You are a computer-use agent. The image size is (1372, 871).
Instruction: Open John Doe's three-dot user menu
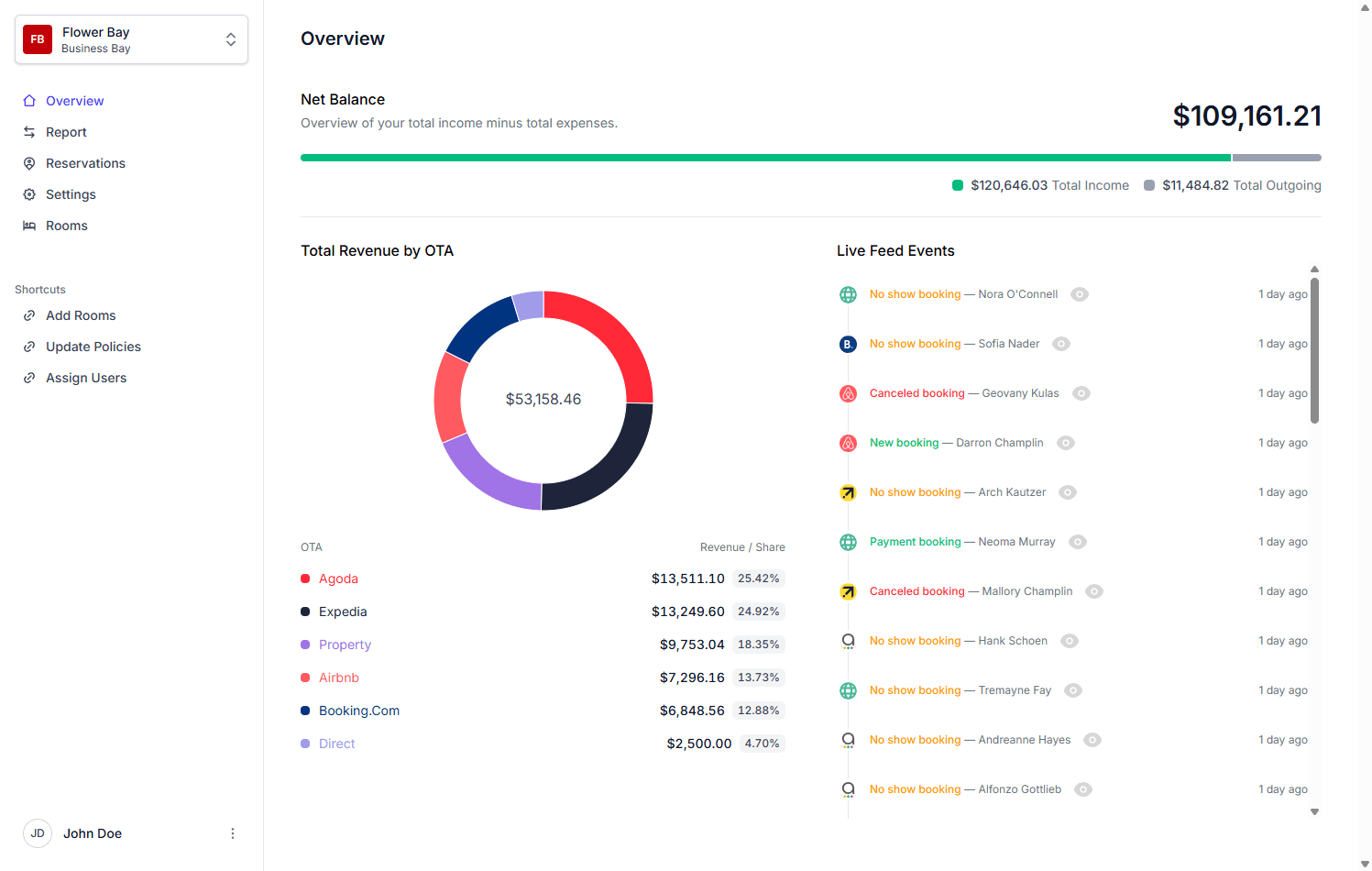click(233, 833)
